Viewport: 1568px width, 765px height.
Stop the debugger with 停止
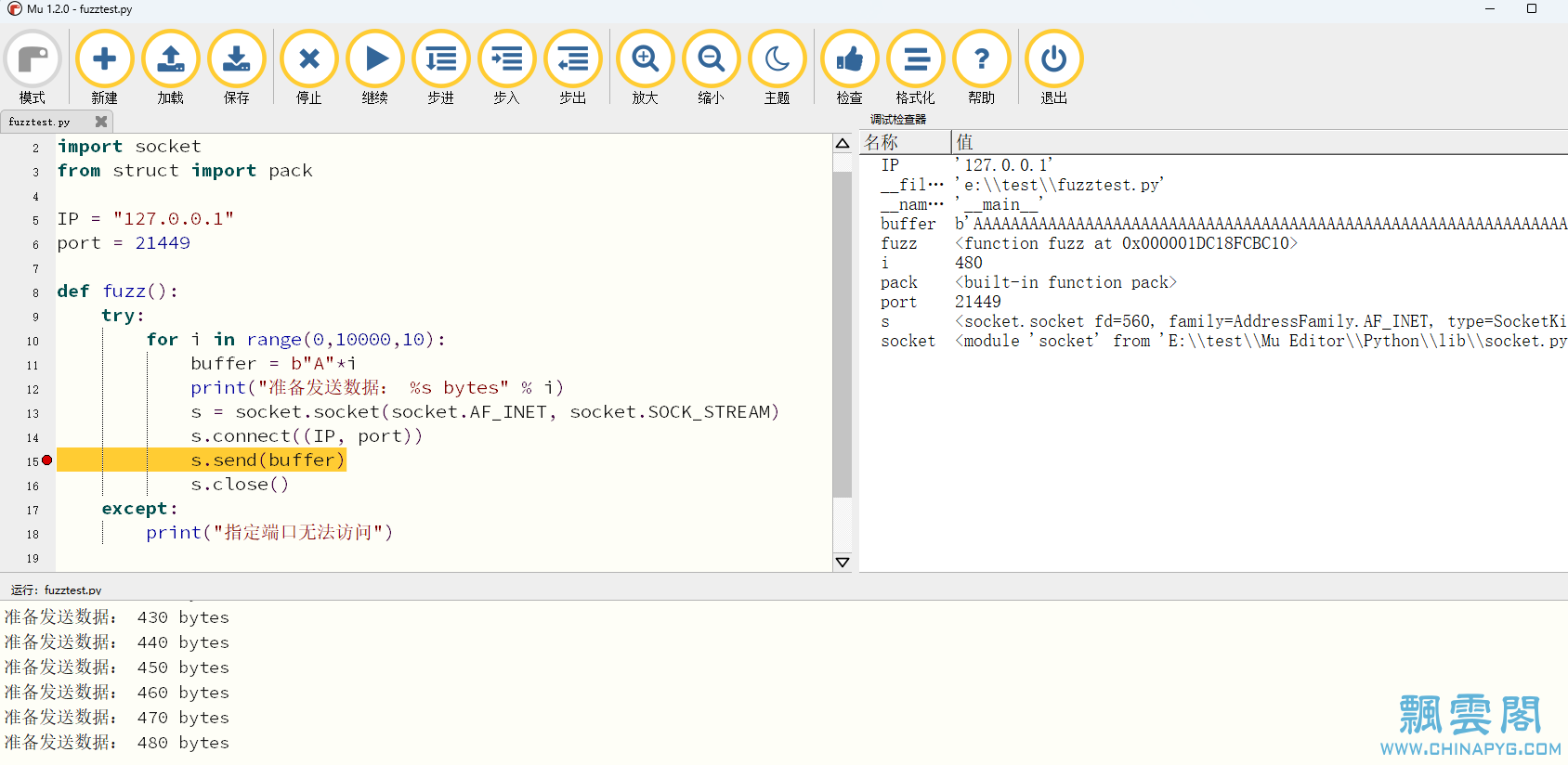[308, 67]
